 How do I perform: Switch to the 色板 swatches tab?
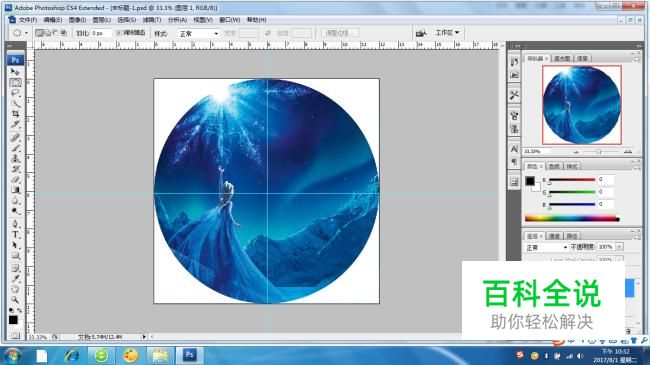point(554,166)
